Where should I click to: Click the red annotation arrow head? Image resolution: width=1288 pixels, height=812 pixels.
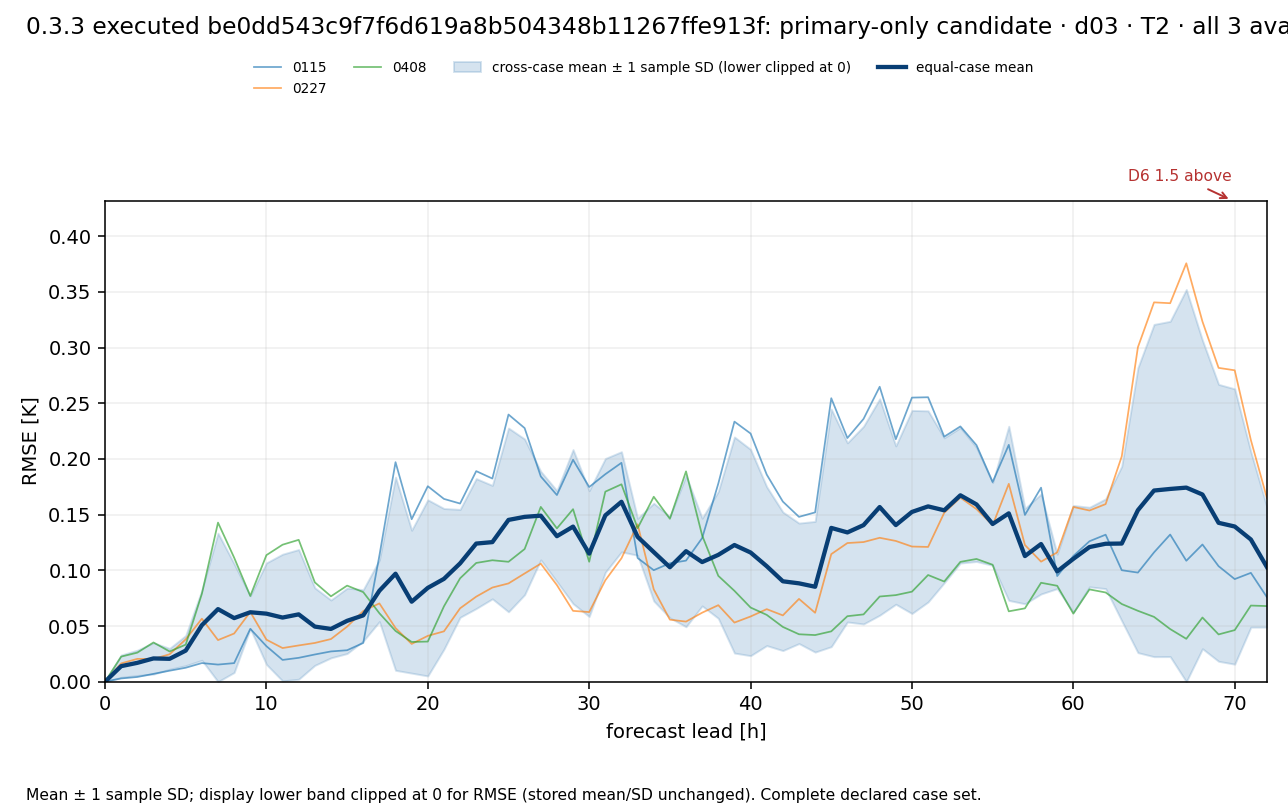[x=1223, y=196]
